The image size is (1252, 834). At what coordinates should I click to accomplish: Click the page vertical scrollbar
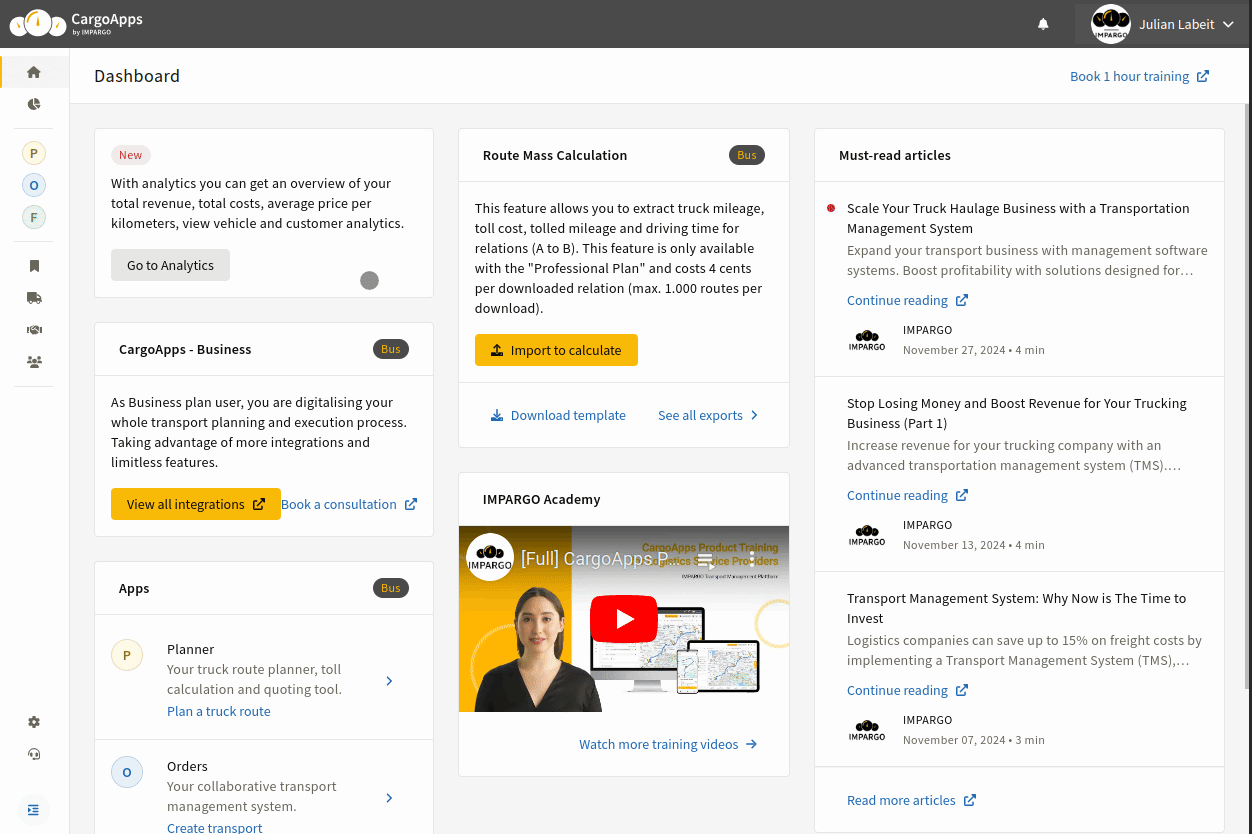[1247, 395]
